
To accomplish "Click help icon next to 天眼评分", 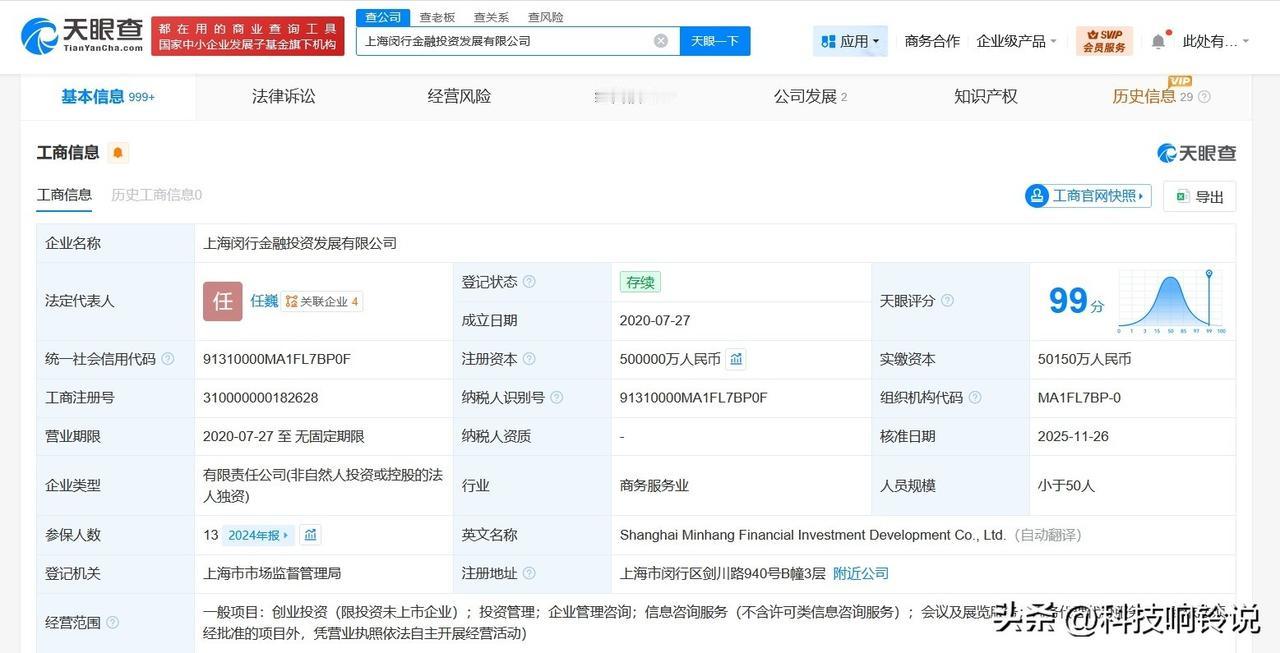I will [947, 301].
